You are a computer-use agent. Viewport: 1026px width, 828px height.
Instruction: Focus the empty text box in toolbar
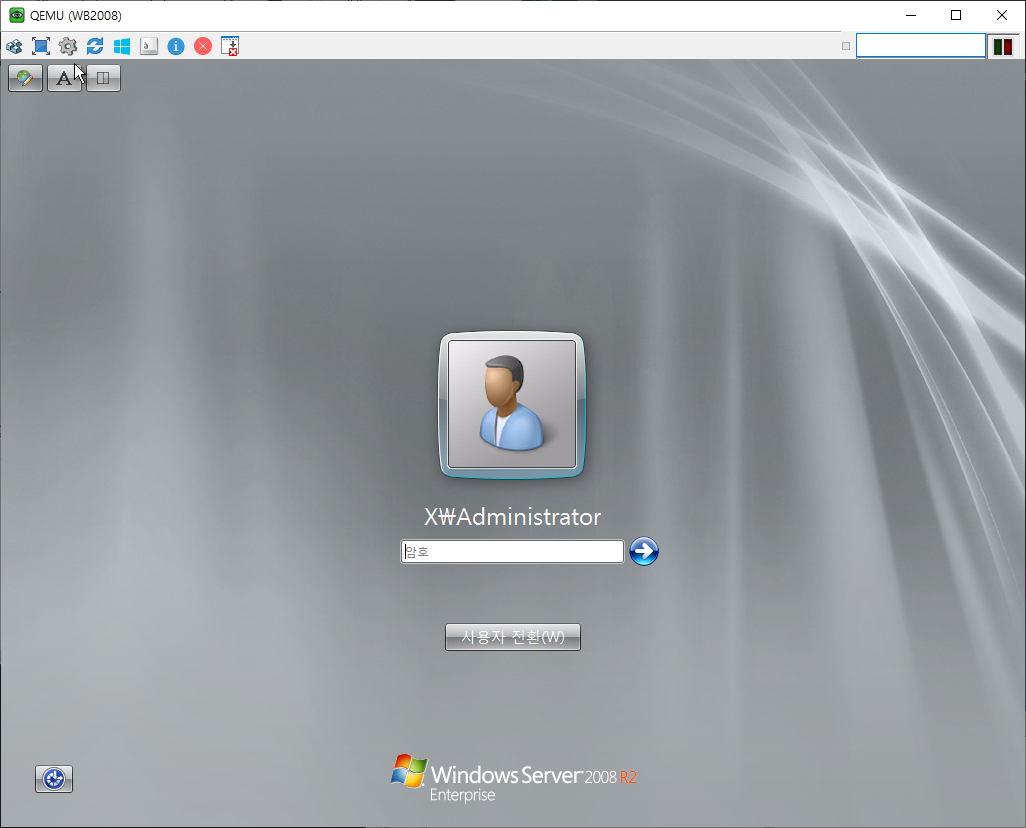coord(921,46)
